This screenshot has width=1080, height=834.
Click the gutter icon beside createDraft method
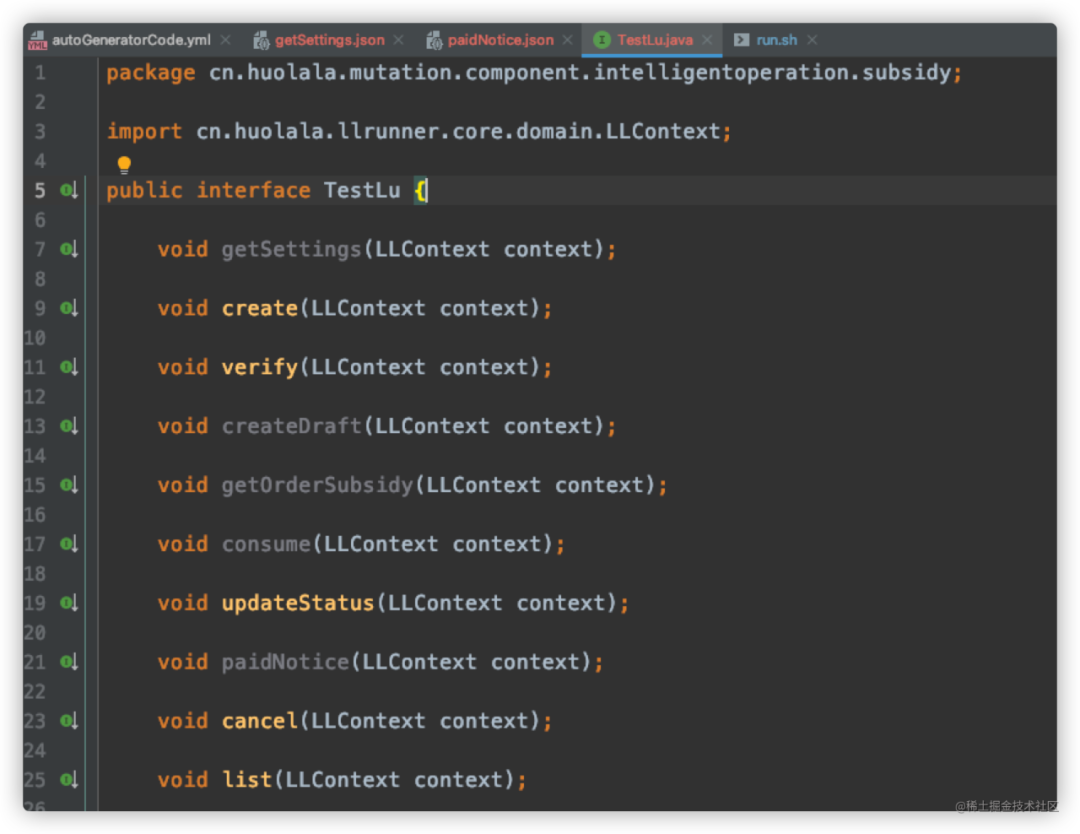point(69,426)
